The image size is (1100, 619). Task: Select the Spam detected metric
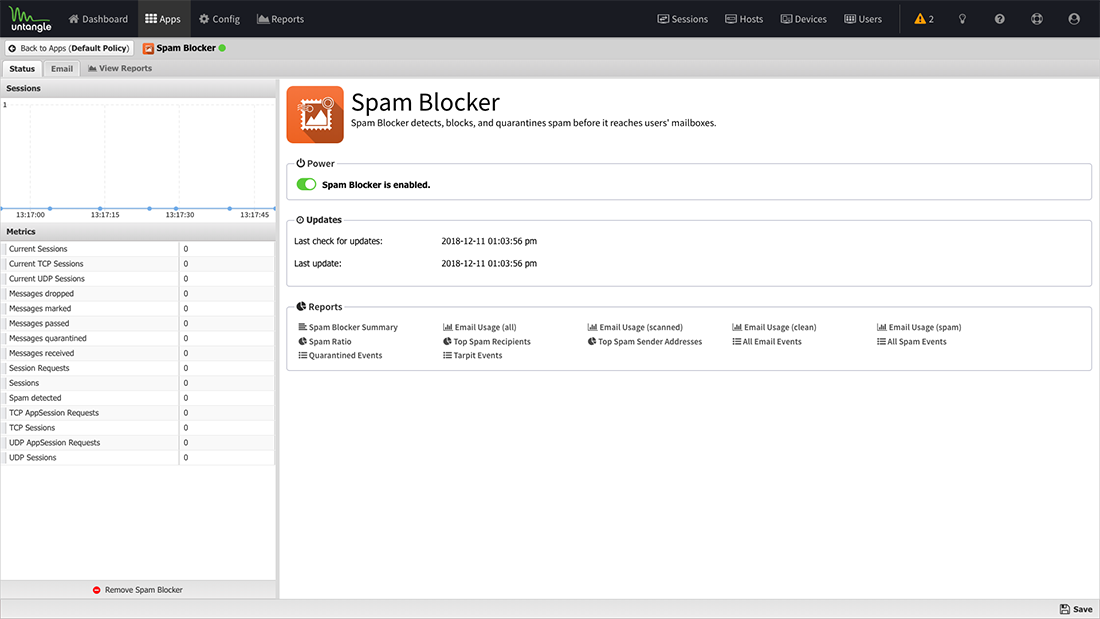click(x=138, y=398)
